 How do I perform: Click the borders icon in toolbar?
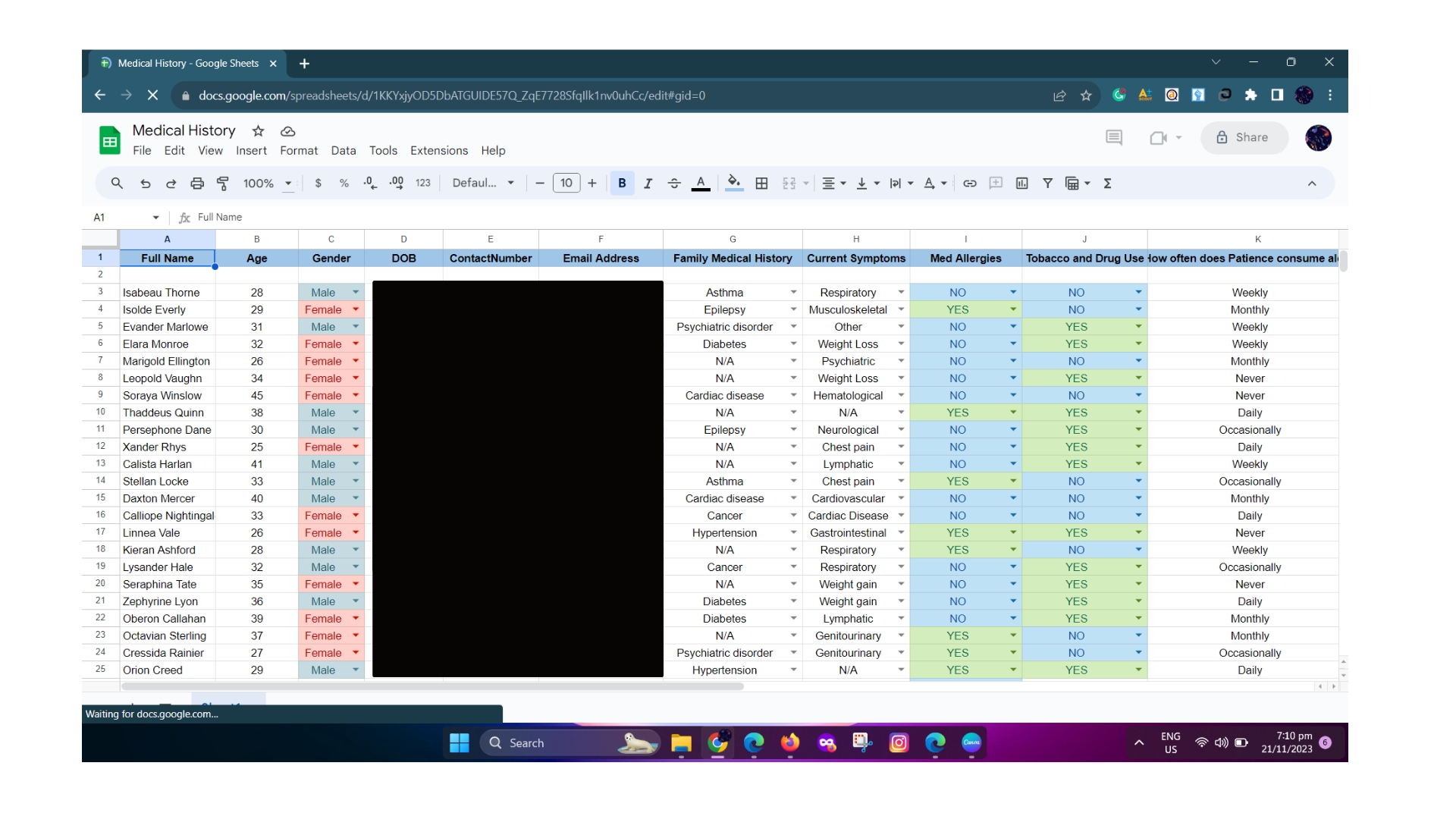pos(761,184)
